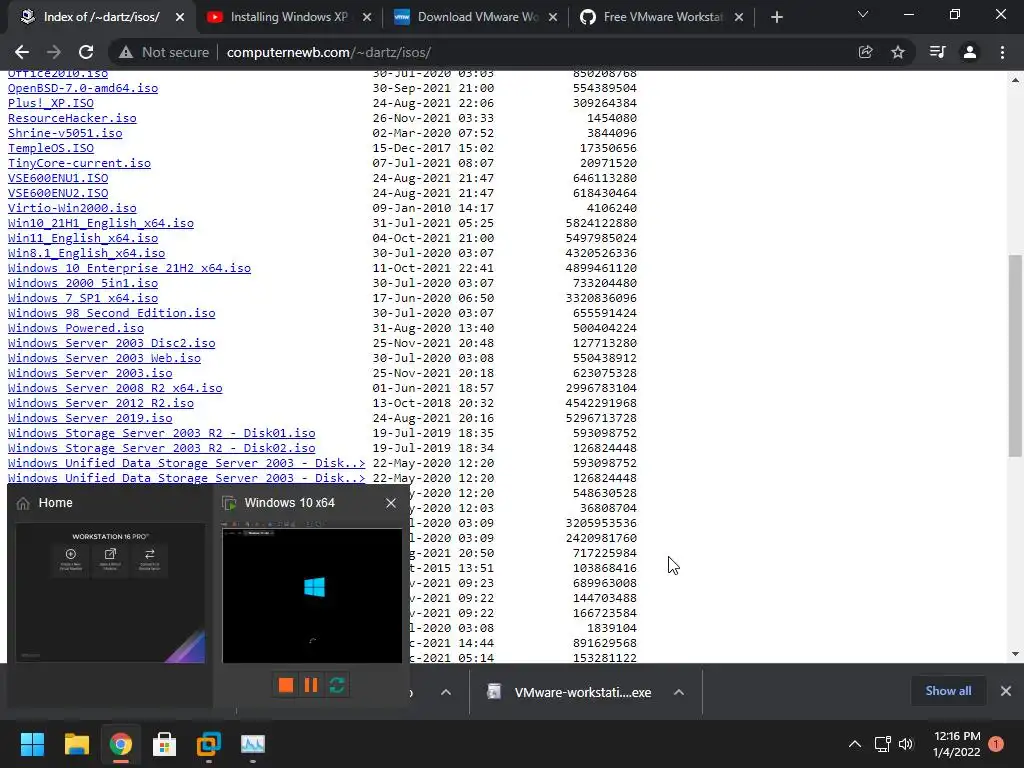Open the media control icon in Chrome toolbar
The height and width of the screenshot is (768, 1024).
(937, 52)
